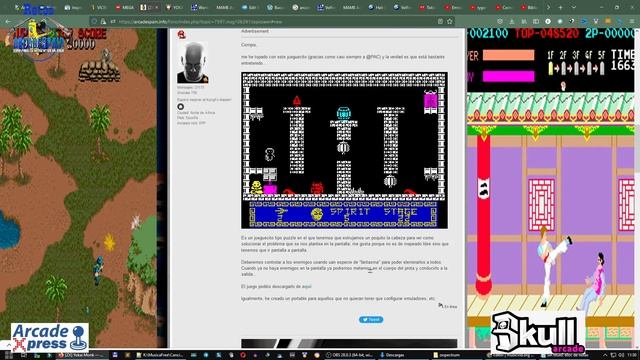Click the ZX Spectrum game screenshot
The width and height of the screenshot is (640, 360).
click(x=344, y=150)
